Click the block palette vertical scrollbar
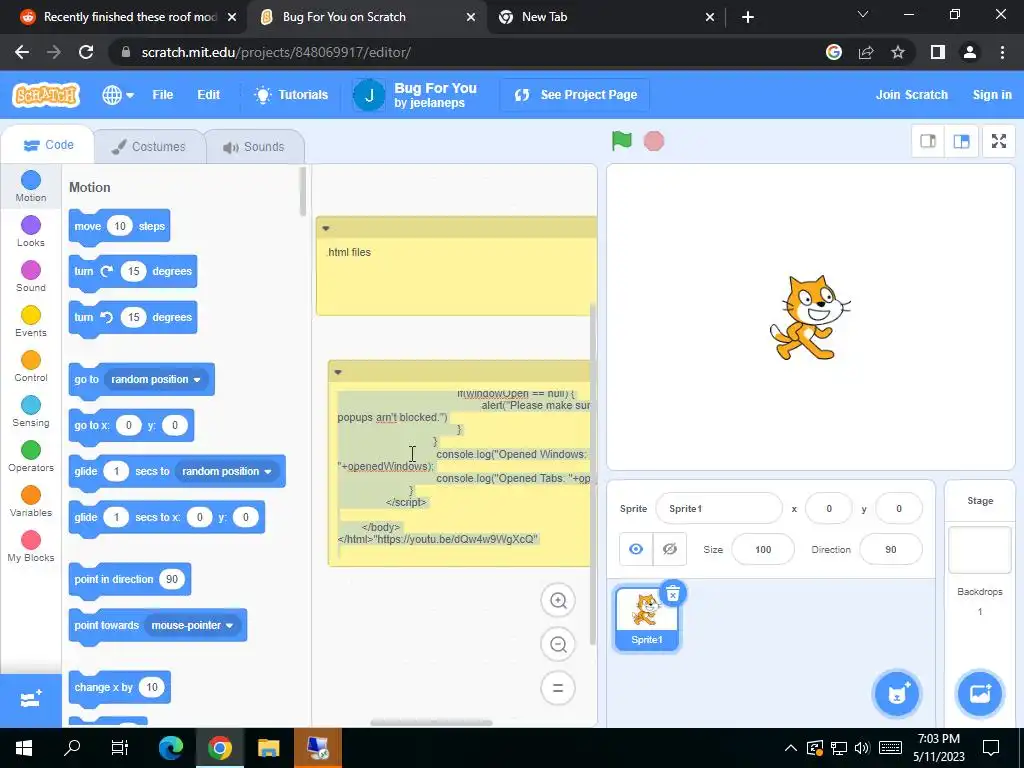 [x=302, y=191]
